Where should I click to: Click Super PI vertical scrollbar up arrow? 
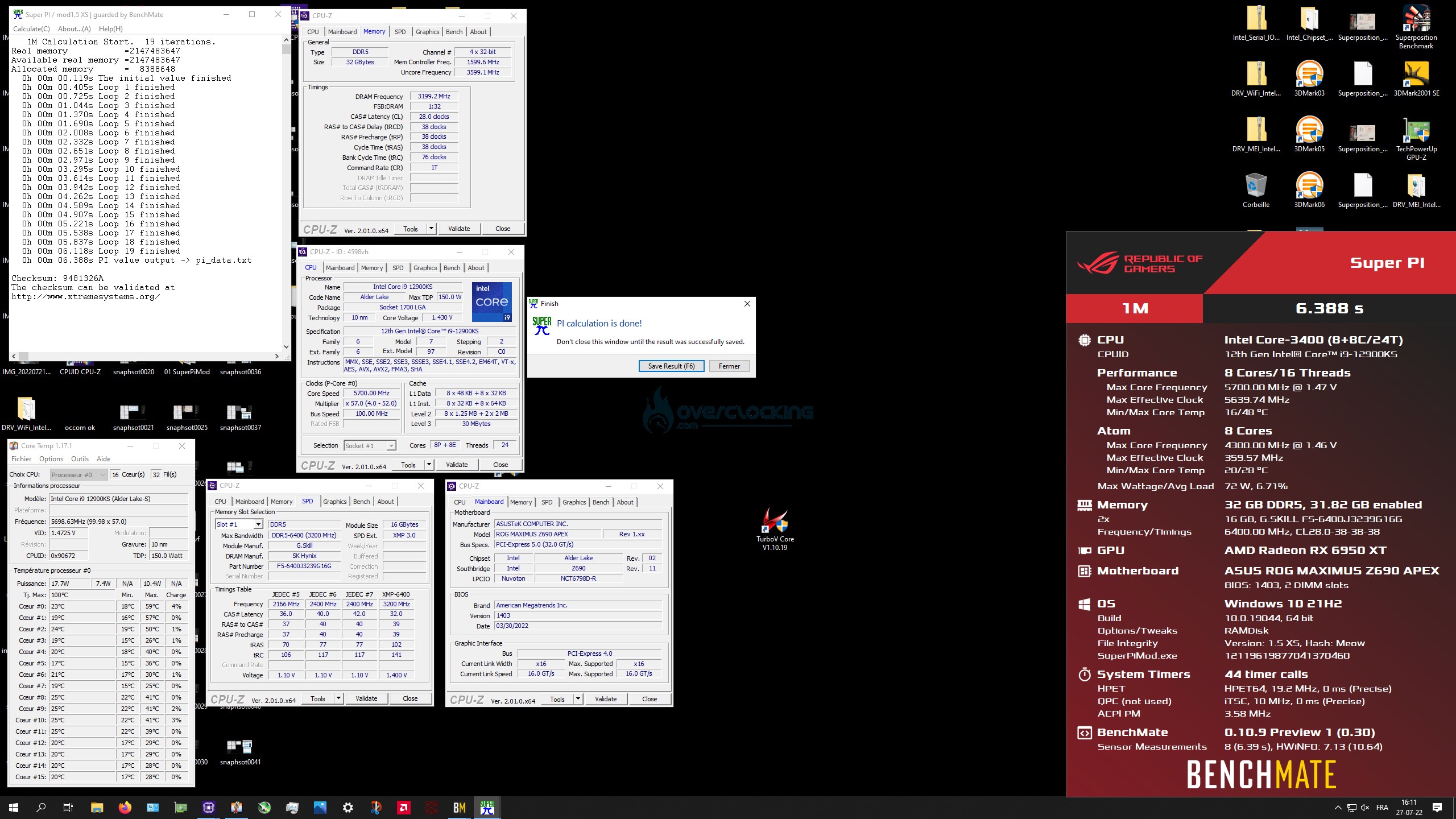coord(286,40)
